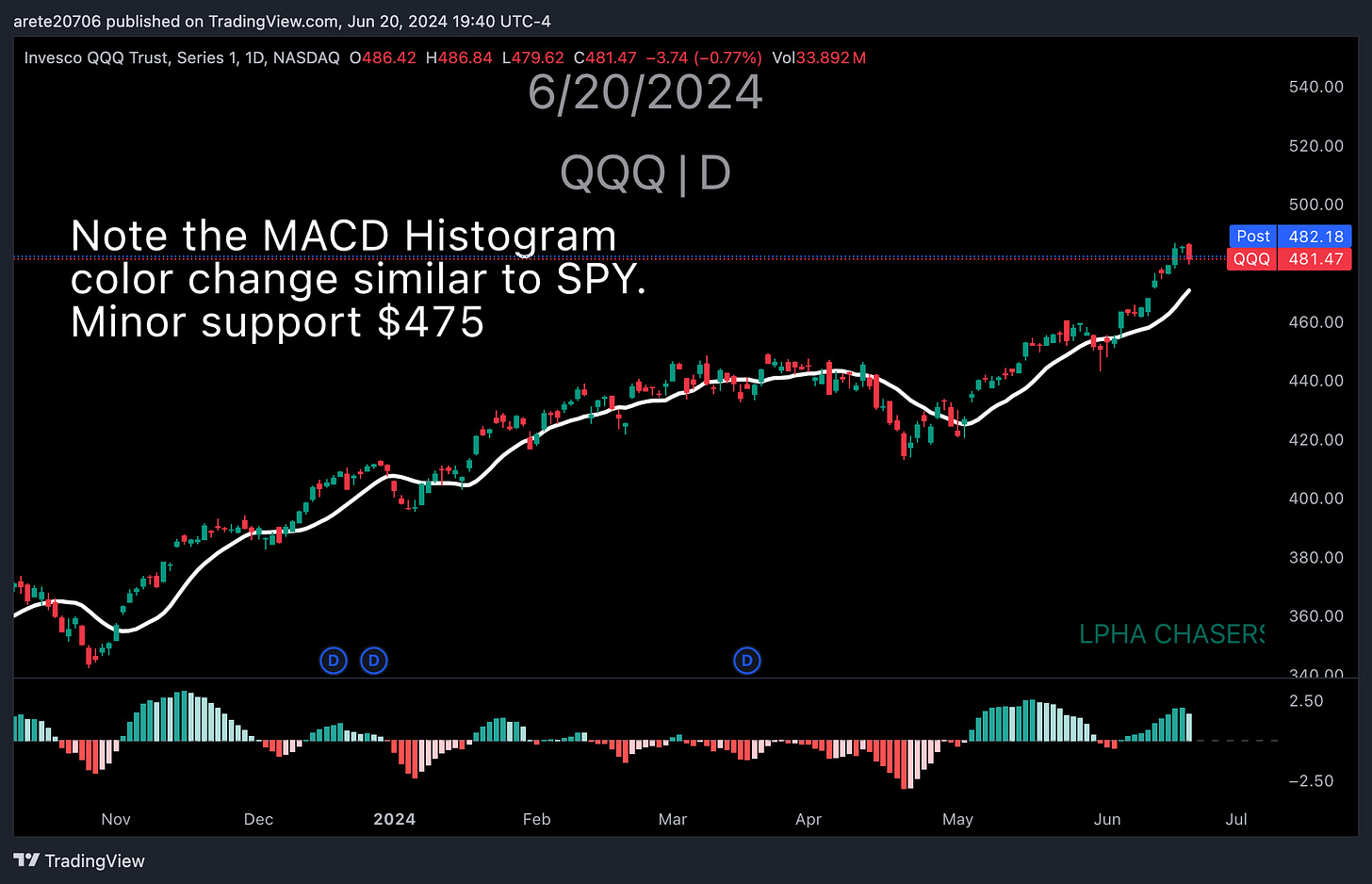Click the 400.00 price axis label
The width and height of the screenshot is (1372, 884).
tap(1316, 499)
